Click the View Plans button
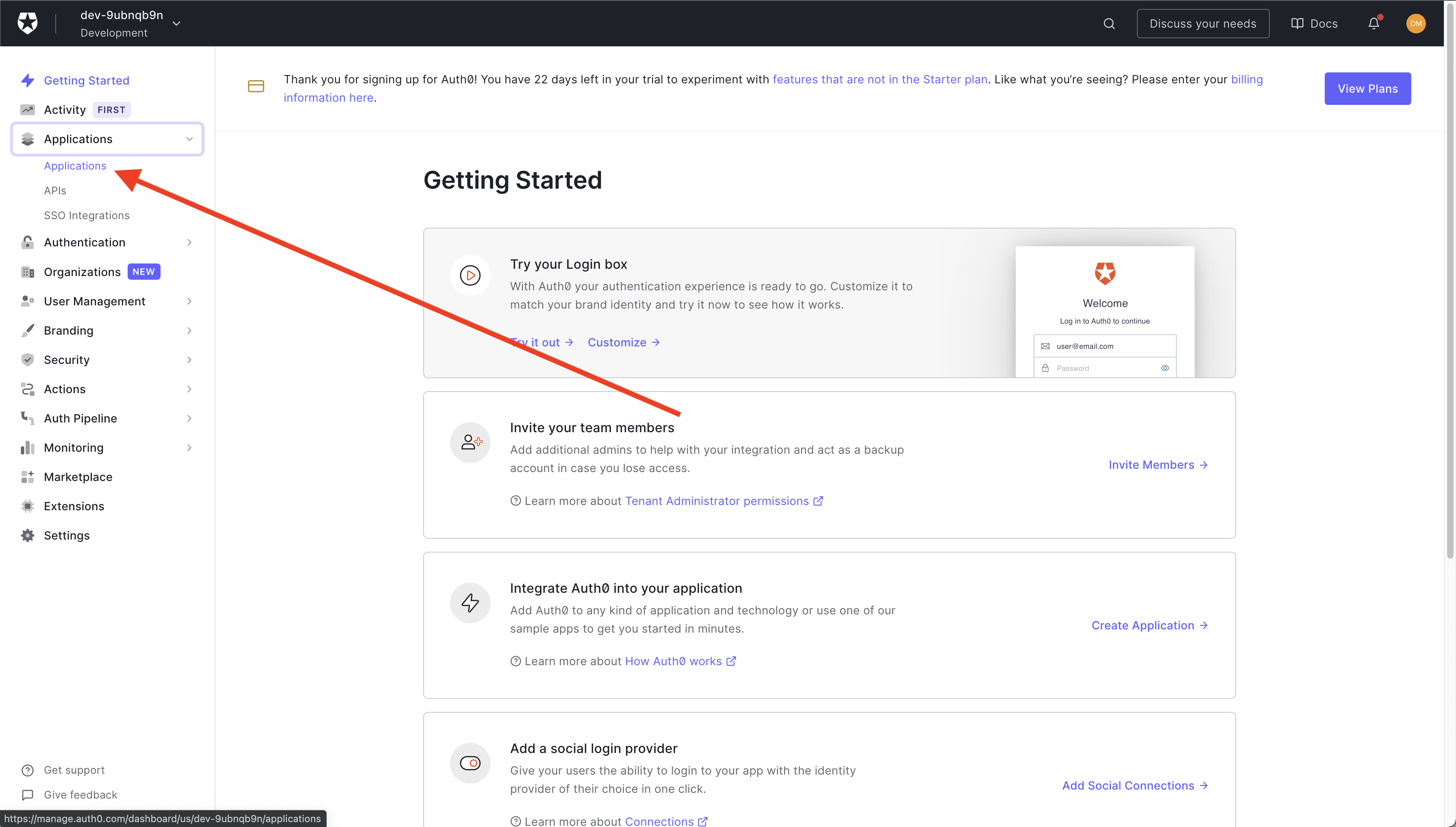Viewport: 1456px width, 827px height. pyautogui.click(x=1367, y=89)
